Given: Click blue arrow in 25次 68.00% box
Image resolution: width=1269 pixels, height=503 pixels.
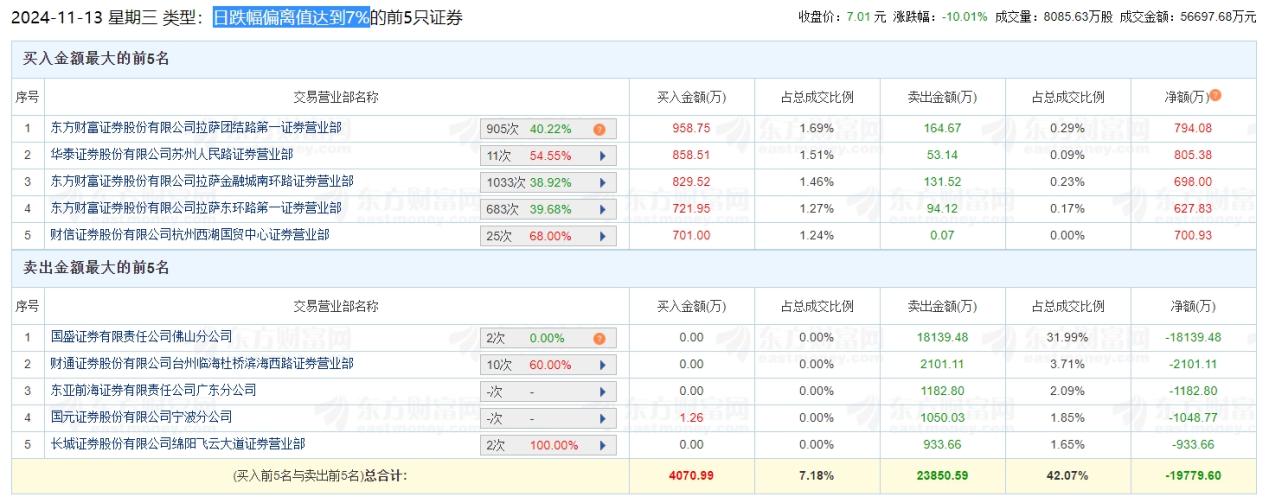Looking at the screenshot, I should click(x=602, y=237).
